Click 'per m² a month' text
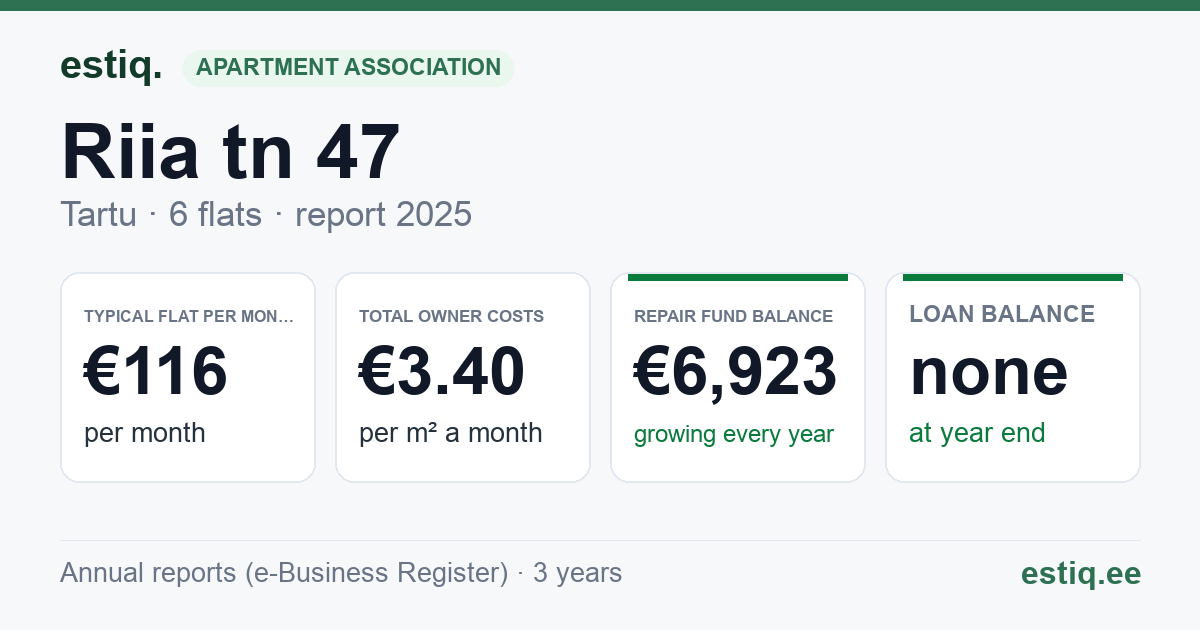Screen dimensions: 1200x630 click(451, 433)
